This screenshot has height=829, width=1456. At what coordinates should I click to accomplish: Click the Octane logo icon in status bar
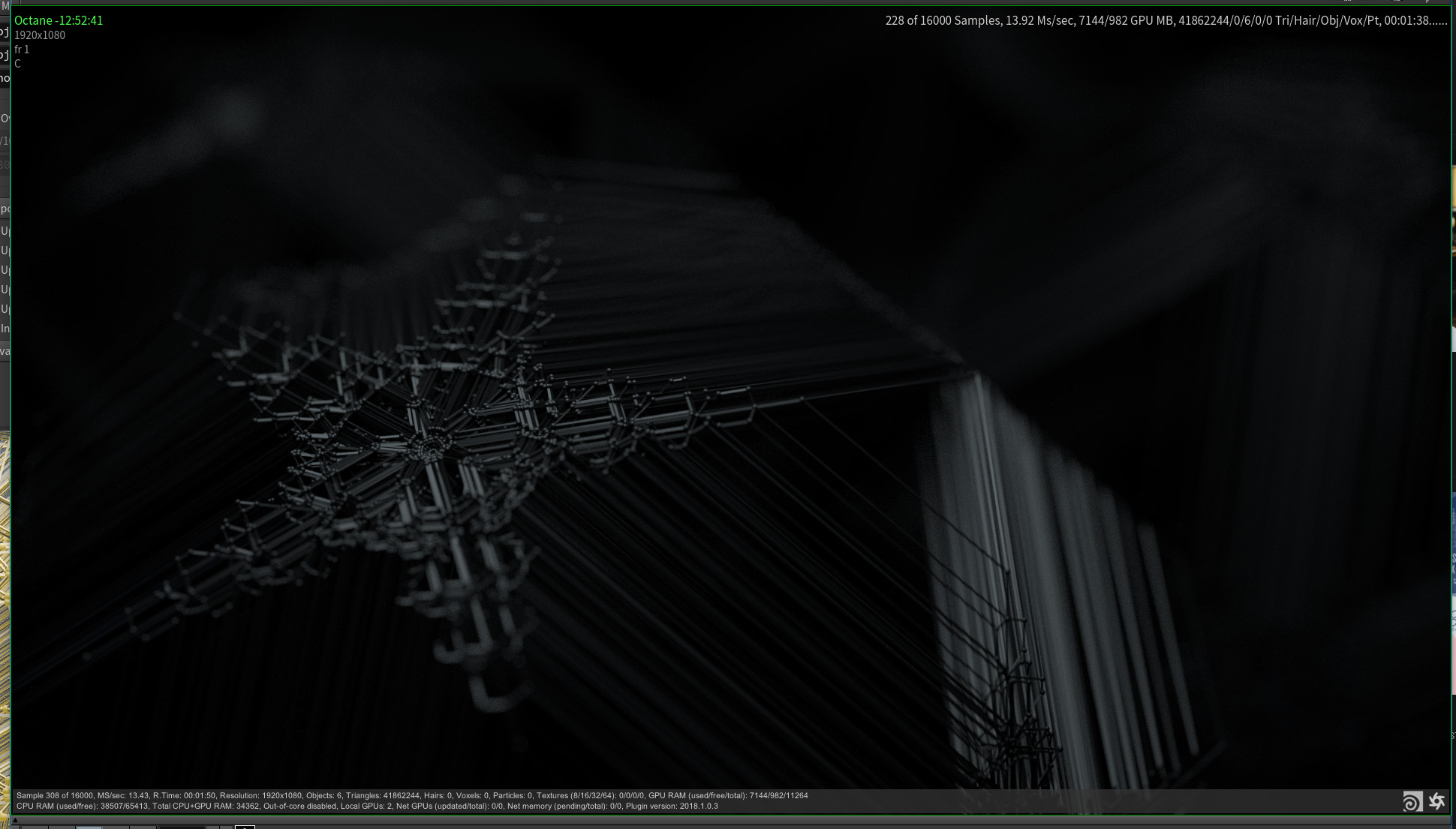click(x=1436, y=801)
